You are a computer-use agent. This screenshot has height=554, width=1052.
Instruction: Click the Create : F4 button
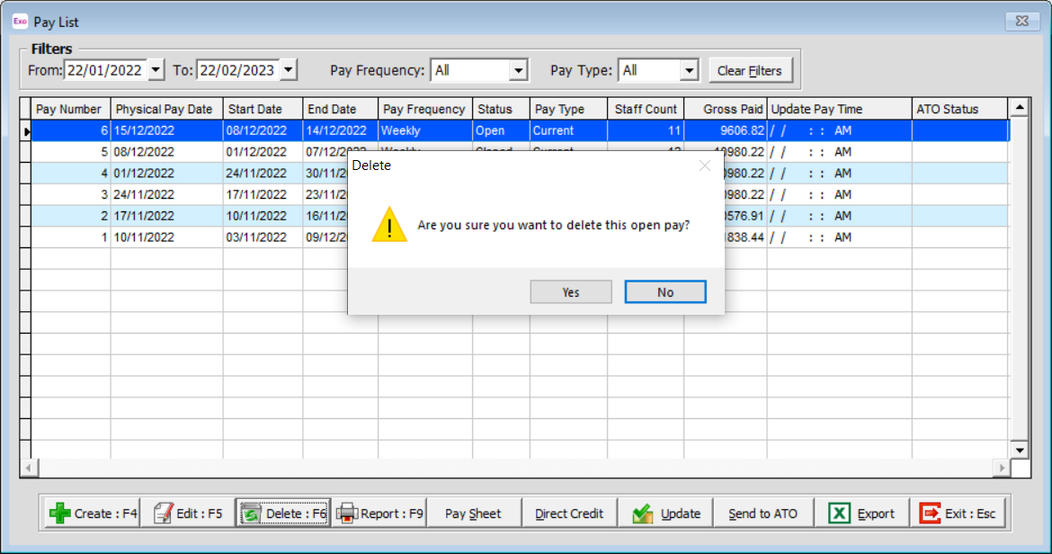pos(94,513)
